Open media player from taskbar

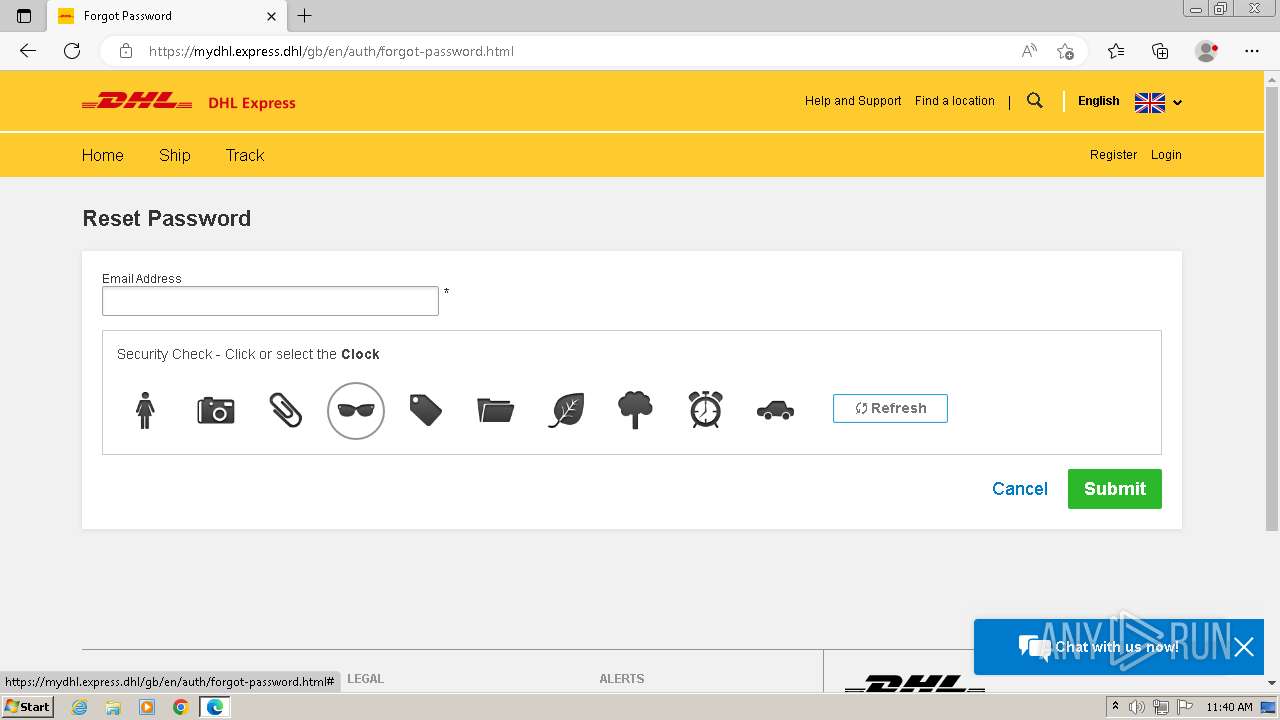click(147, 707)
